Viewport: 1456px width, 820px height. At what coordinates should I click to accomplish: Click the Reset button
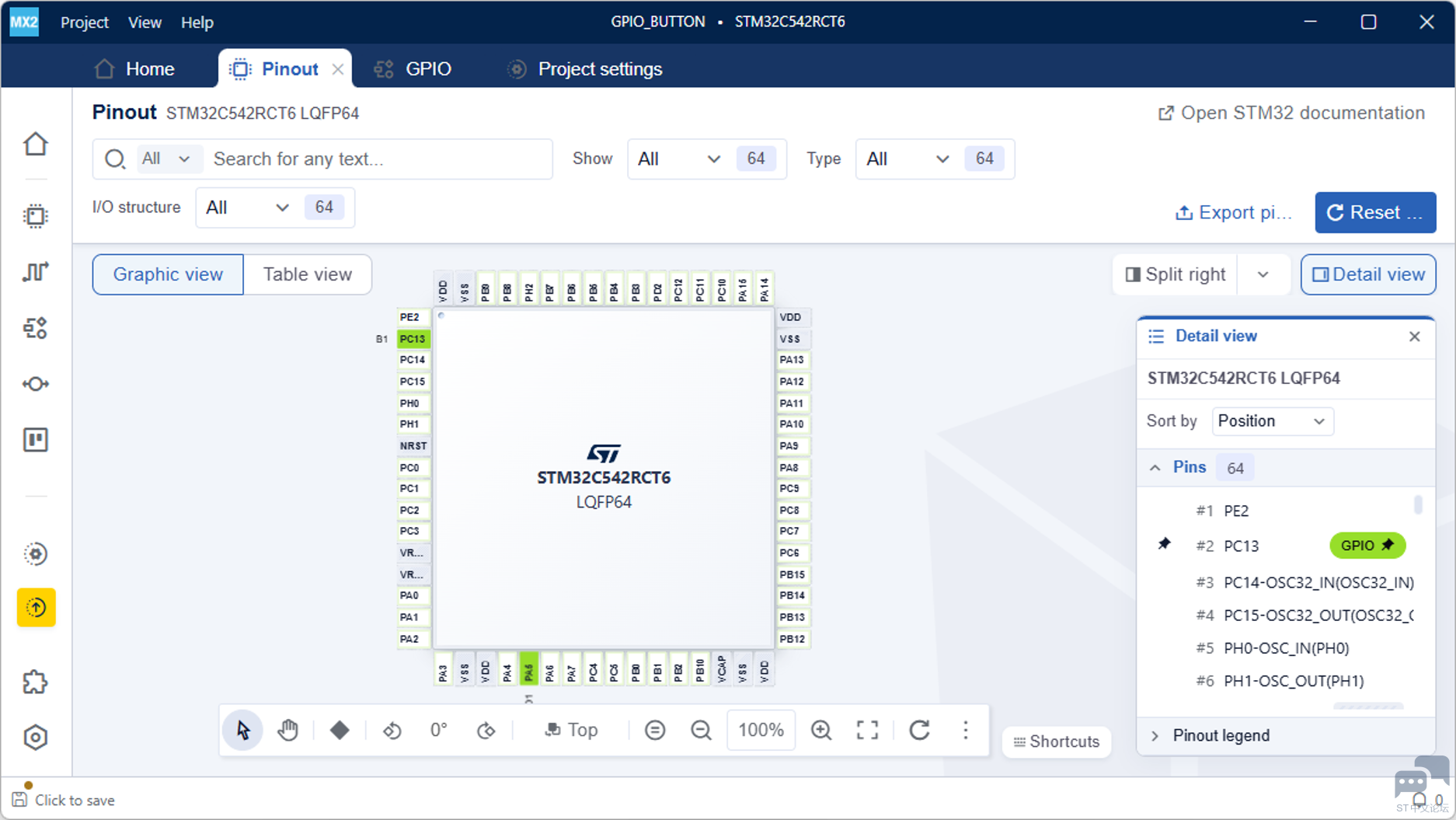point(1375,212)
